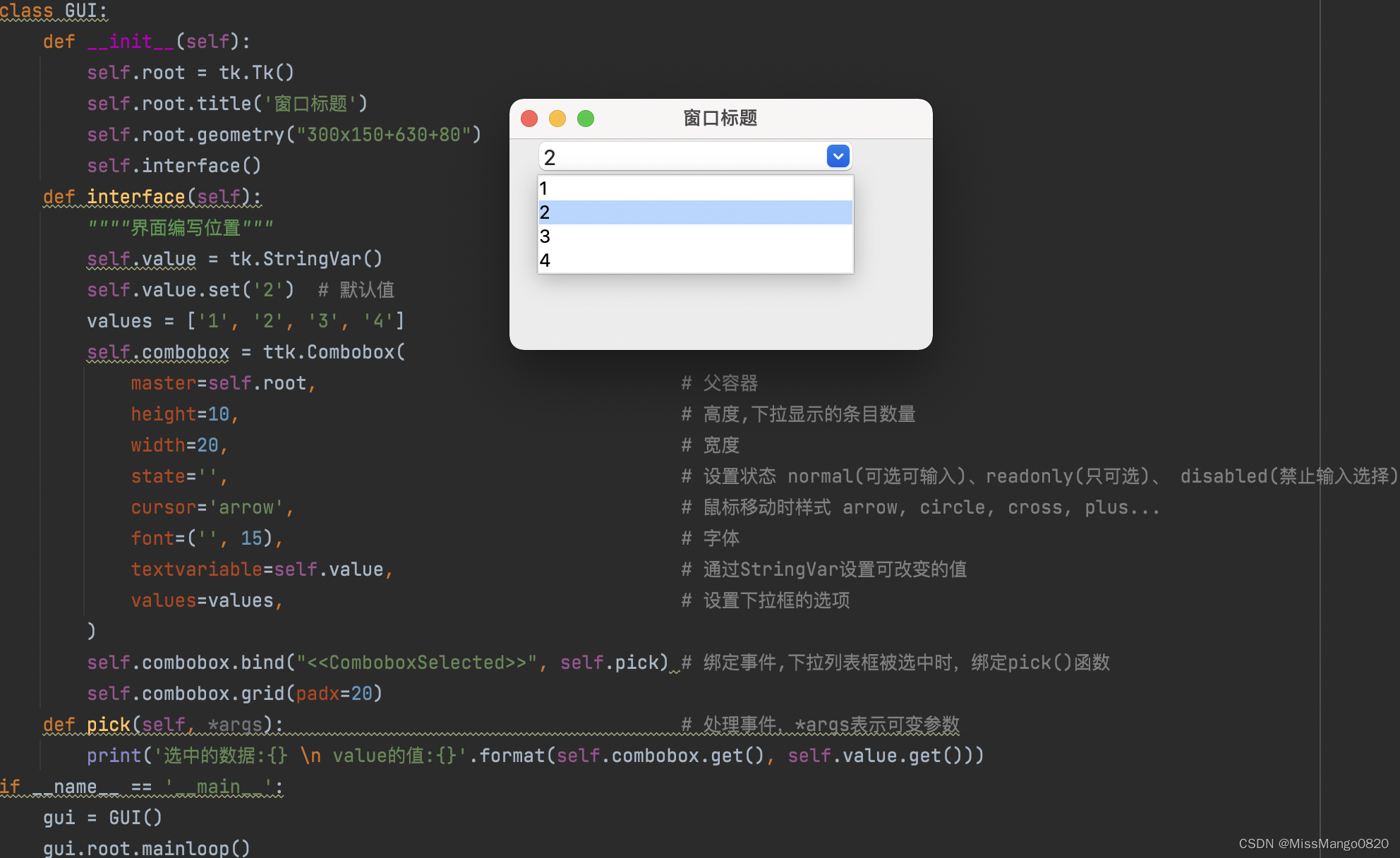
Task: Select highlighted option 2 in dropdown list
Action: [x=695, y=212]
